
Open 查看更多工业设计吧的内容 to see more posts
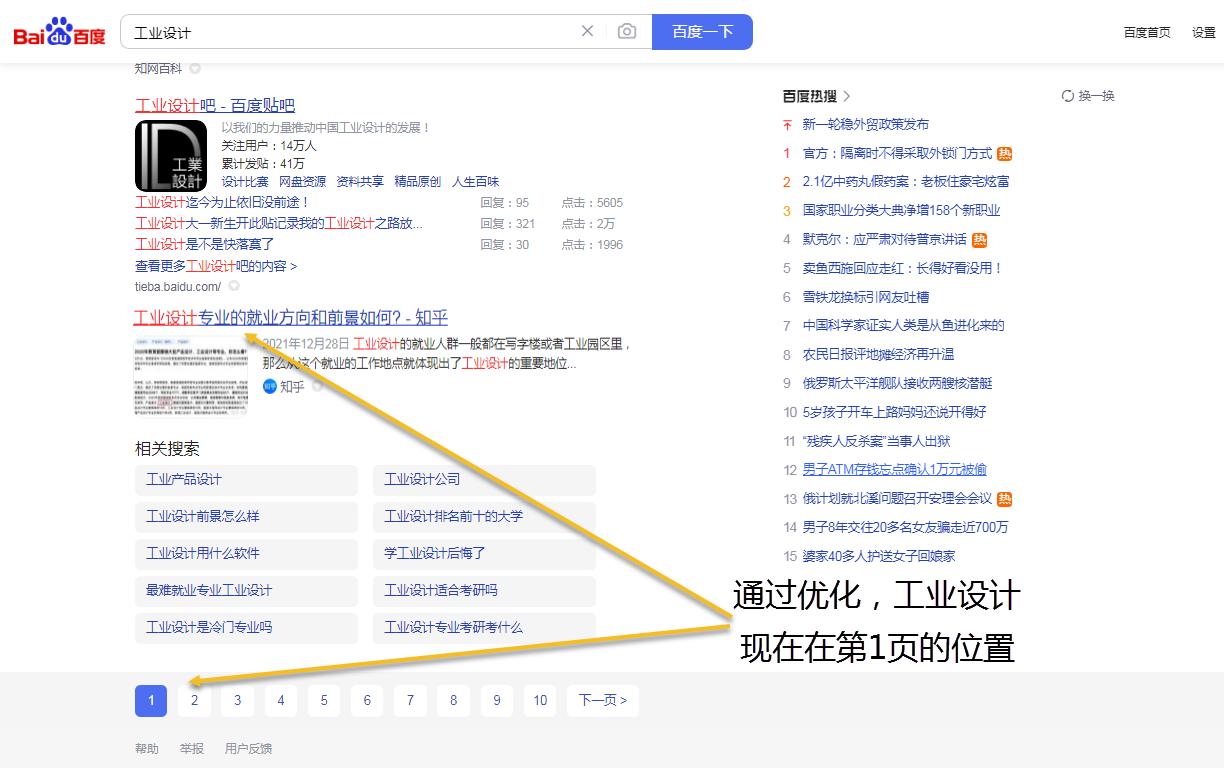tap(217, 266)
